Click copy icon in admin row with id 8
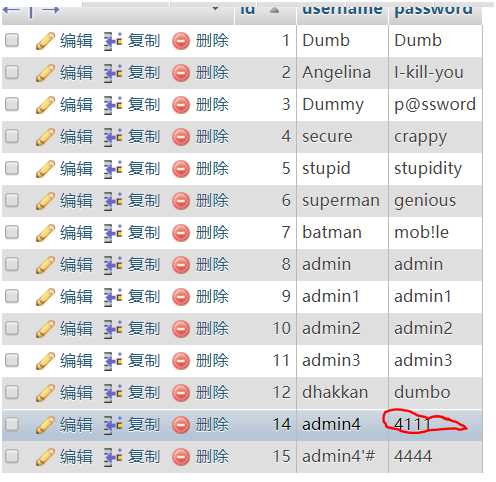Image resolution: width=496 pixels, height=482 pixels. point(113,265)
